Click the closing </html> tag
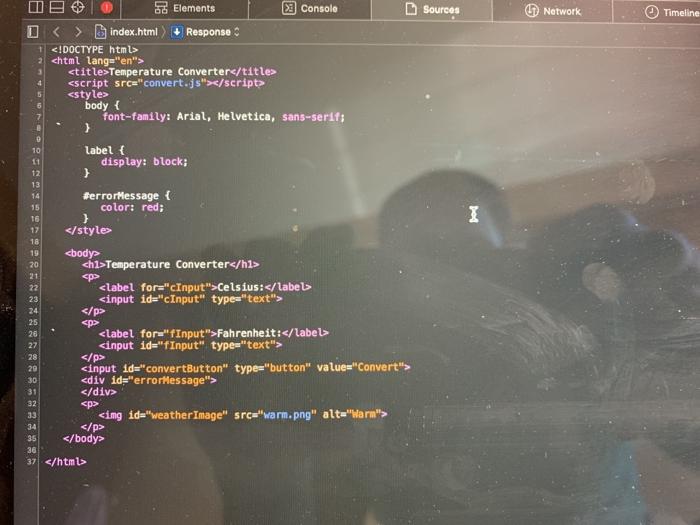 [x=66, y=462]
